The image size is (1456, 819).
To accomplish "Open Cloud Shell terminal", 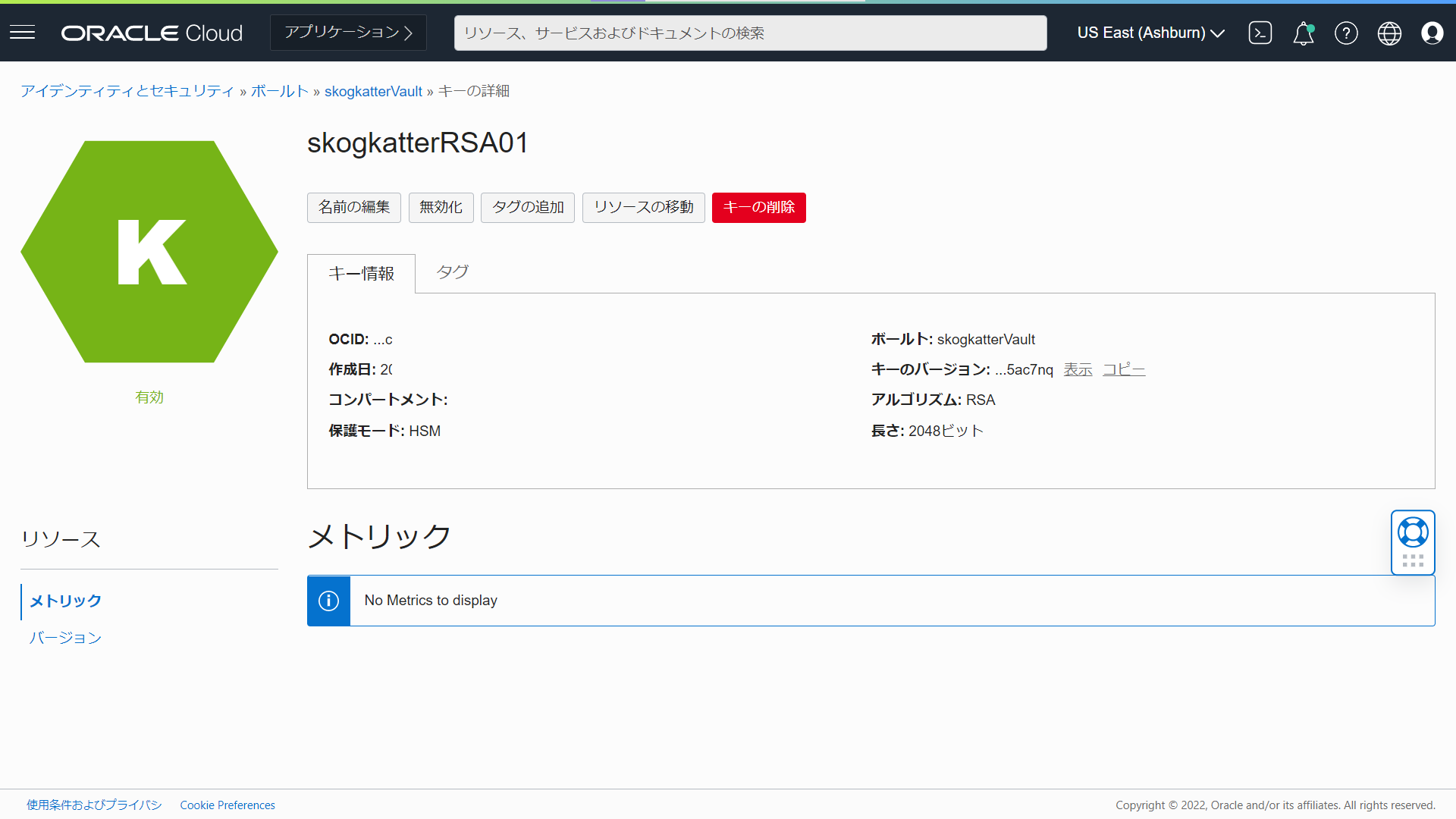I will pyautogui.click(x=1260, y=33).
